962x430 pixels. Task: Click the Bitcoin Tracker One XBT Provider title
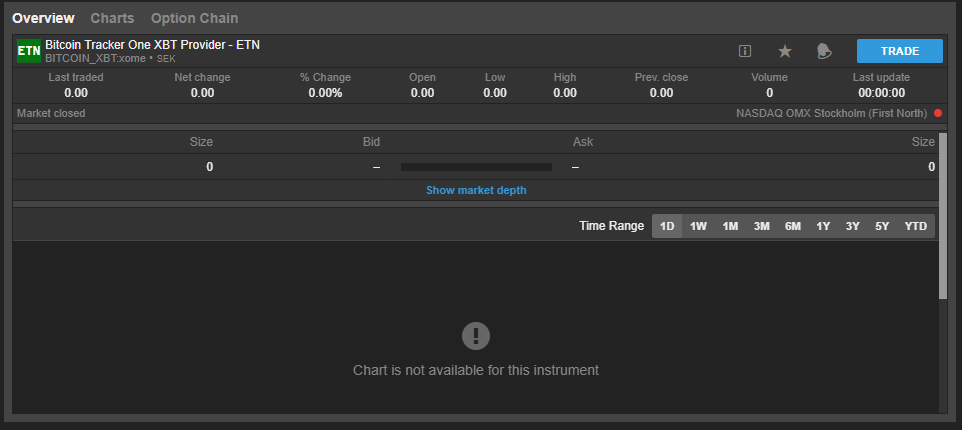point(152,45)
